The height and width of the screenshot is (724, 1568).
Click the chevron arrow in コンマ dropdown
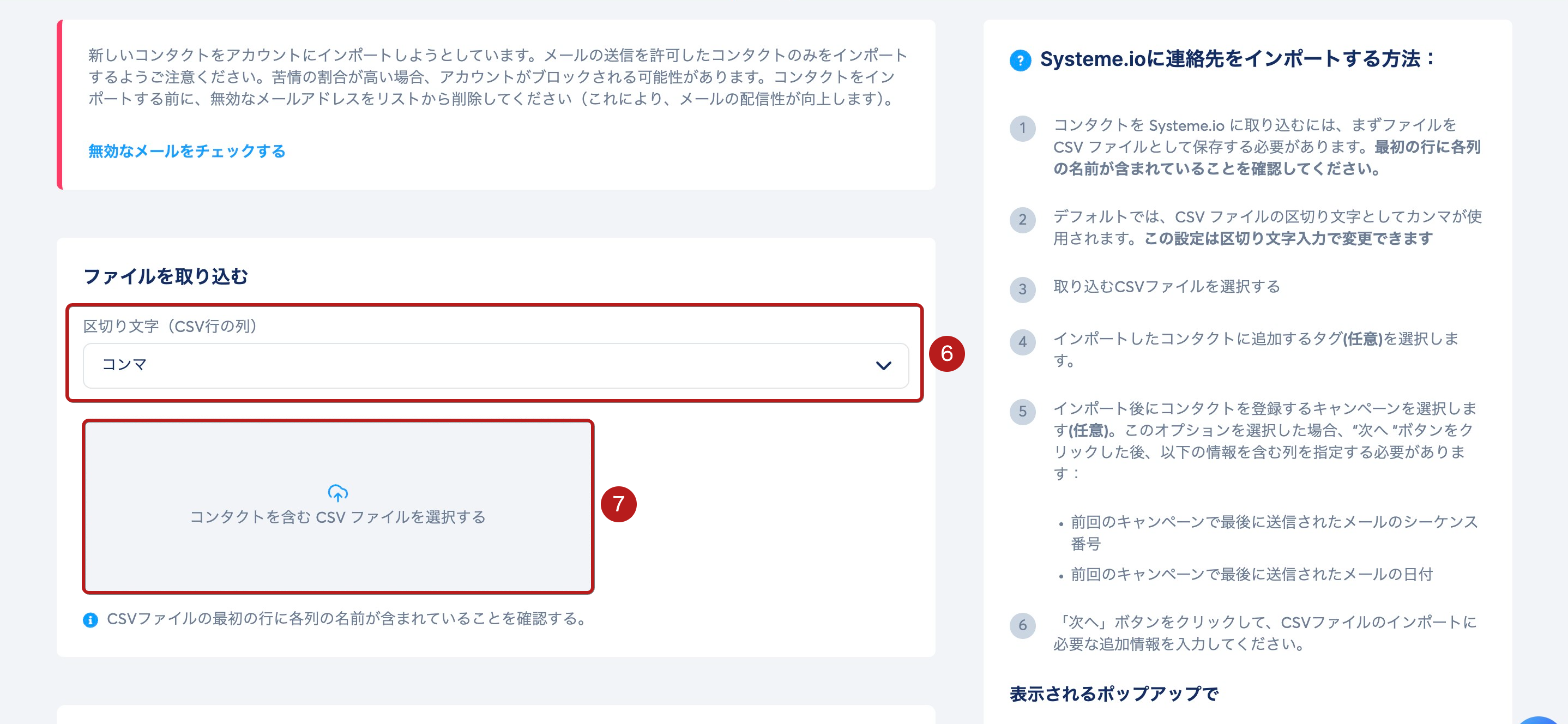click(x=883, y=365)
